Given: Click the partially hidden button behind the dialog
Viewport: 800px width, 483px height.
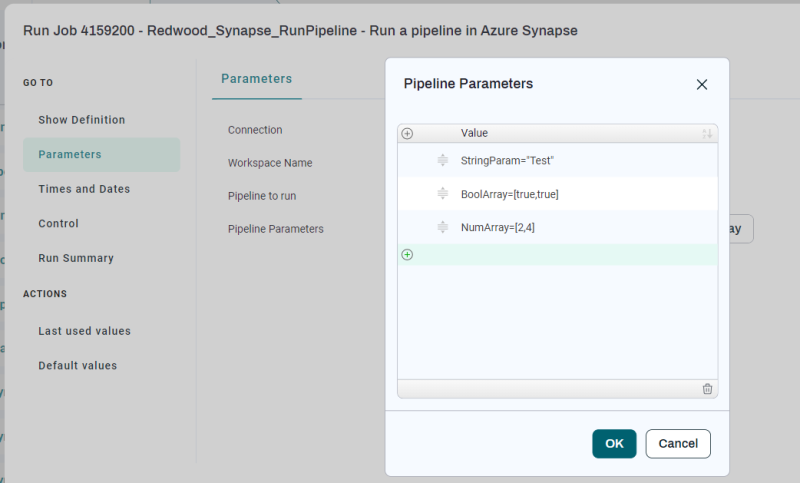Looking at the screenshot, I should tap(741, 229).
